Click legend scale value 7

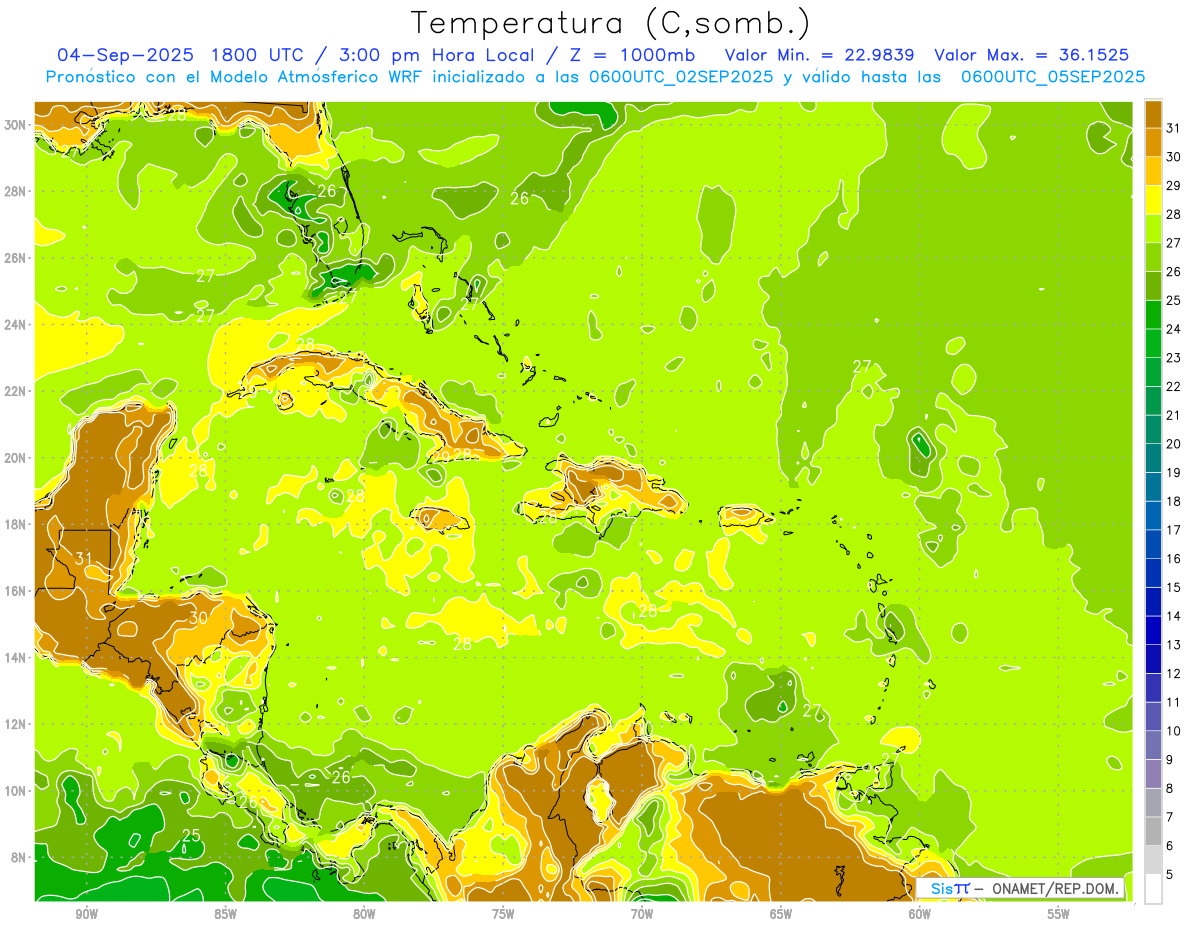point(1170,817)
